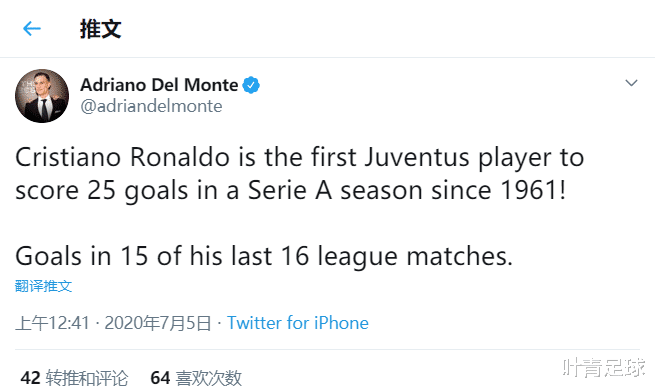The image size is (655, 392).
Task: Open the Adriano Del Monte display name
Action: (159, 85)
